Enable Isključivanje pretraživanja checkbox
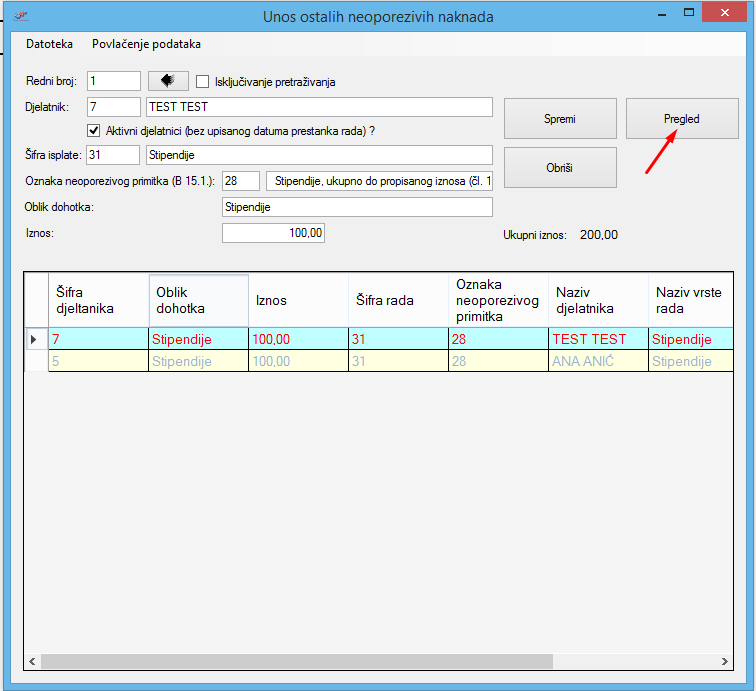Screen dimensions: 756x691 203,82
